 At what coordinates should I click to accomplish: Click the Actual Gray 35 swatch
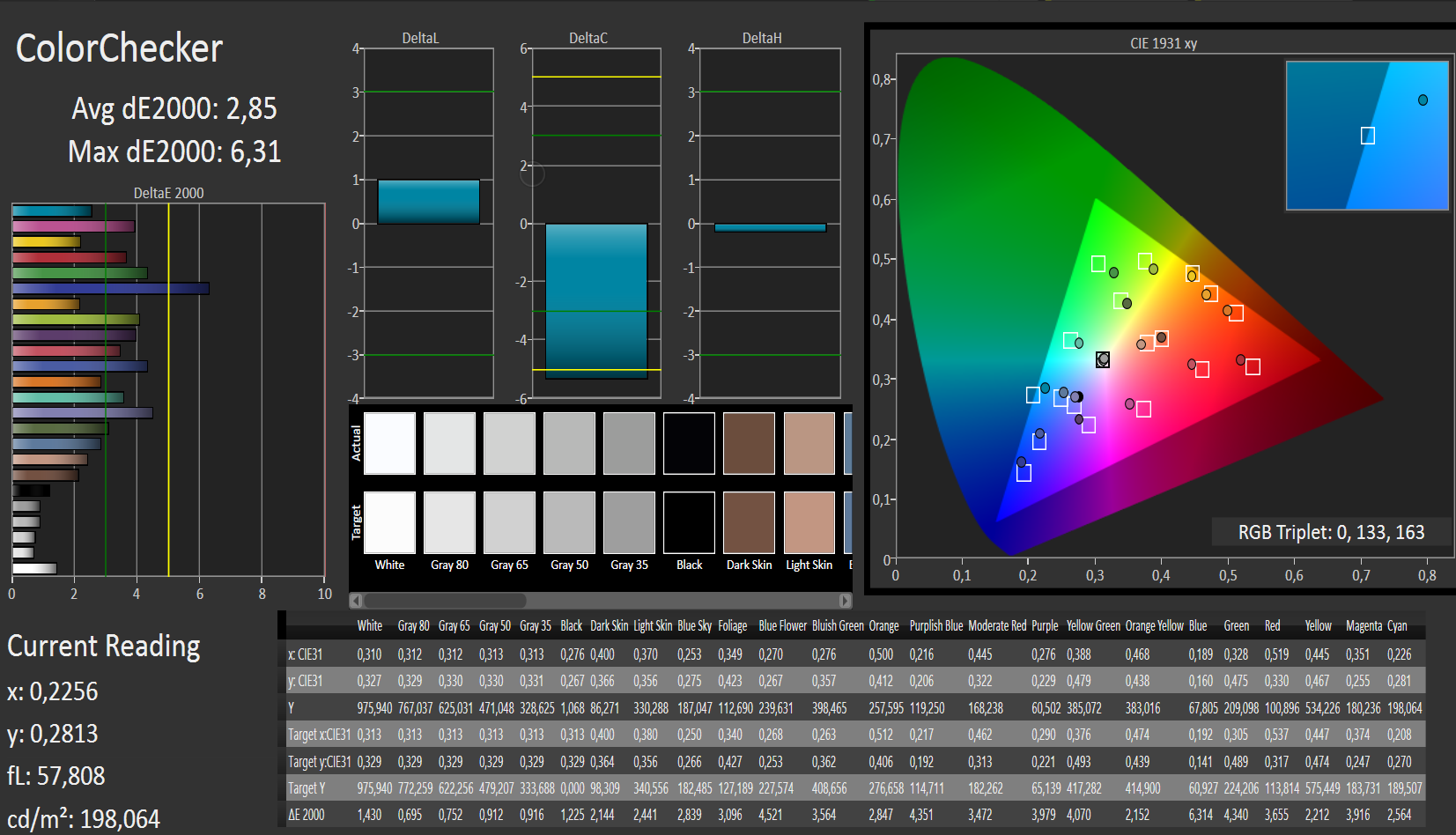[629, 443]
